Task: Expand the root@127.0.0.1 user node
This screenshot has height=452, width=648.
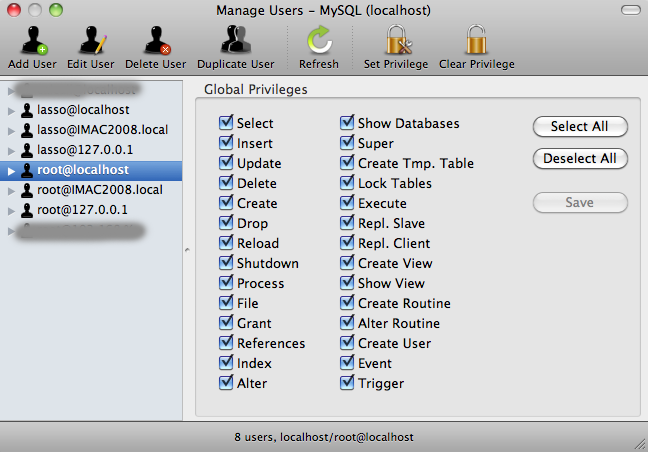Action: (x=12, y=211)
